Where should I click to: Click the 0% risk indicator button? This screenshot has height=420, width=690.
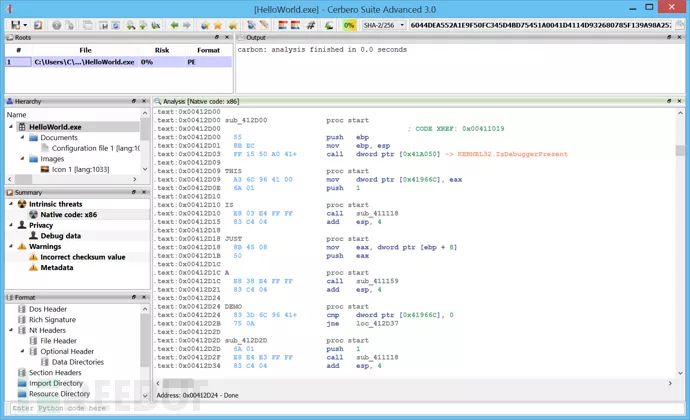coord(349,24)
